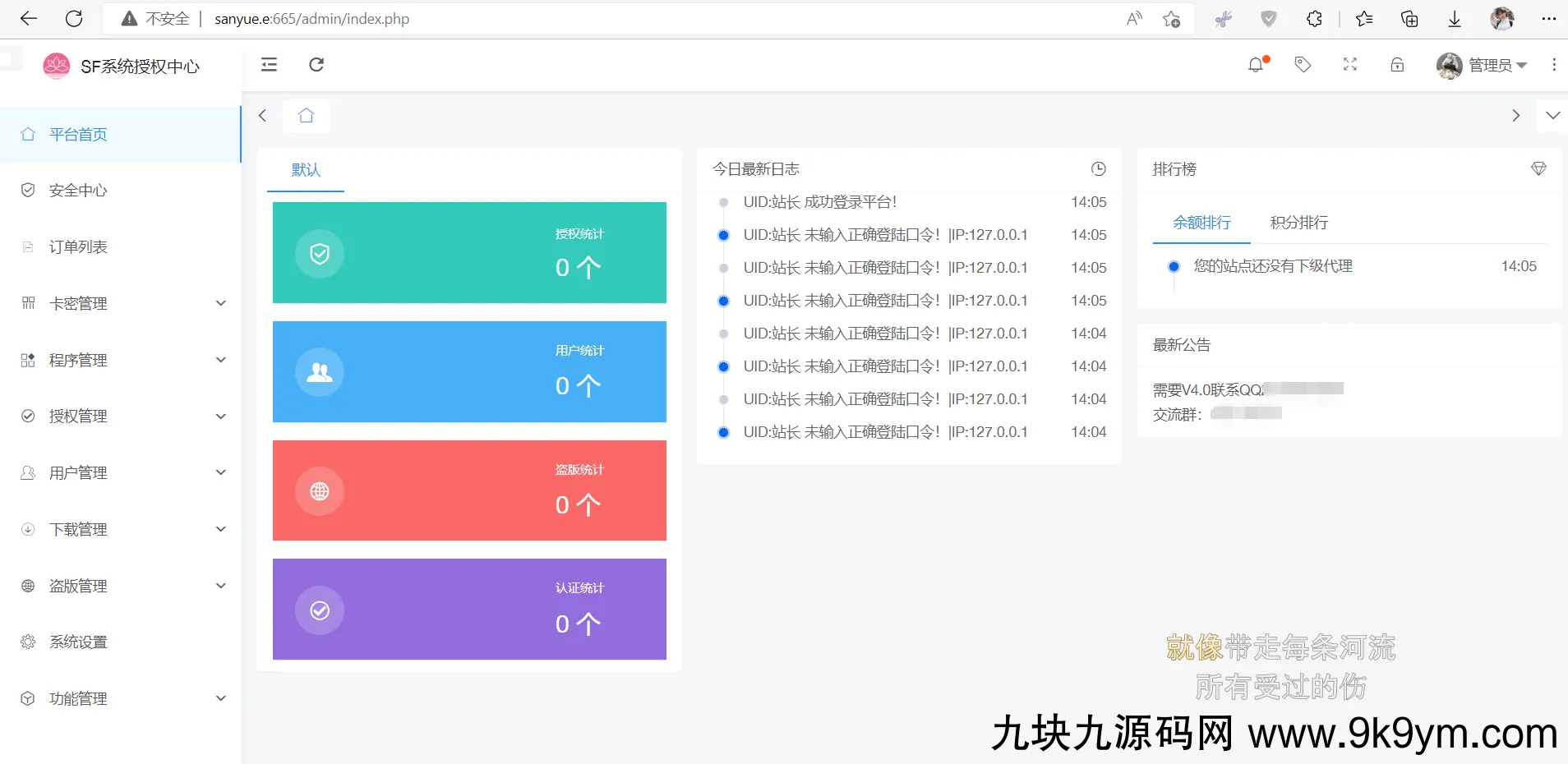1568x764 pixels.
Task: Click the tag icon in the header
Action: [x=1303, y=64]
